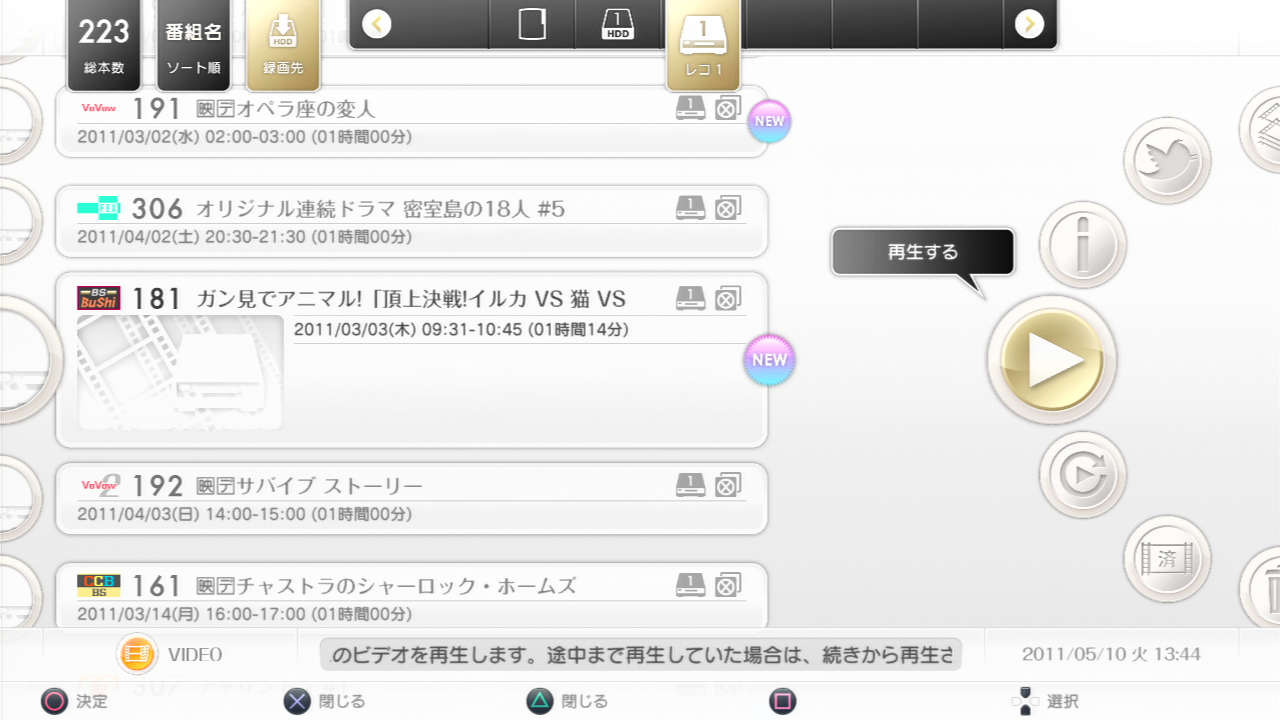The image size is (1280, 720).
Task: Click the recorder drive icon on row 191
Action: point(690,108)
